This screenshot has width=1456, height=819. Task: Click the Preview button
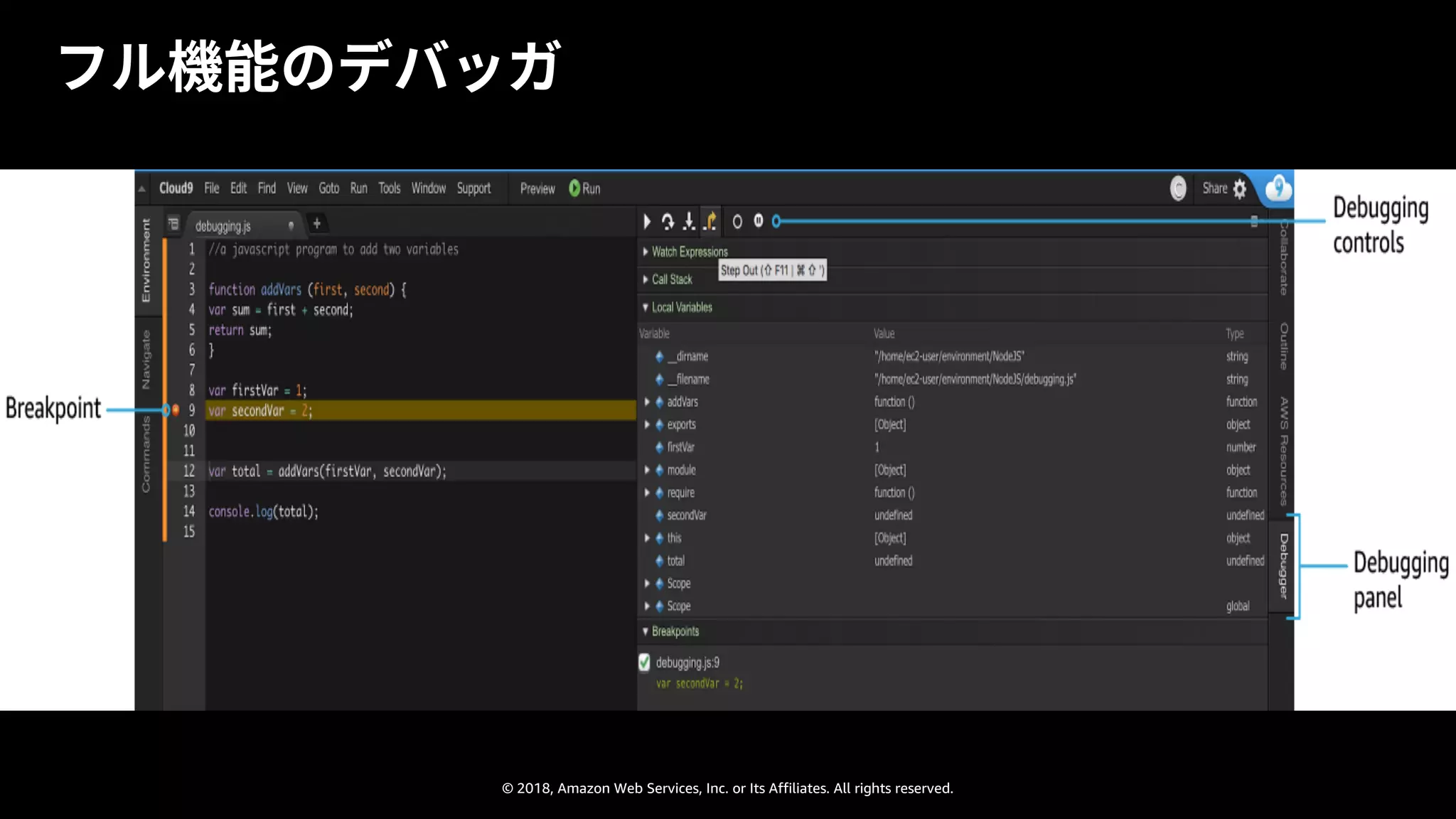pos(537,188)
